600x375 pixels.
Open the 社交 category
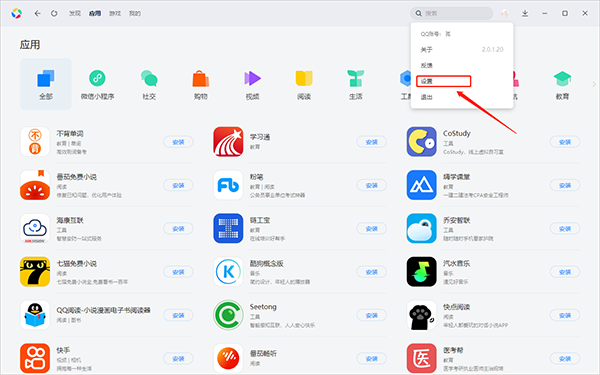[149, 85]
